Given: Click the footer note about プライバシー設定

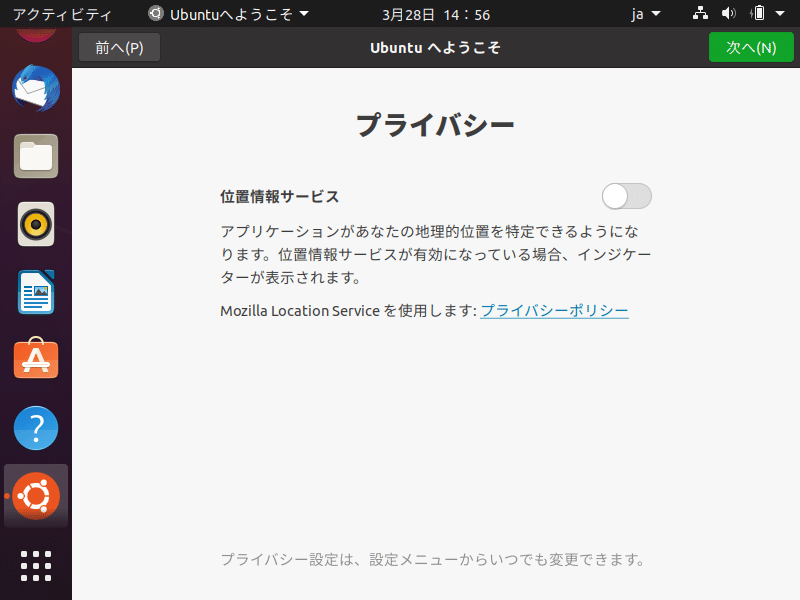Looking at the screenshot, I should pos(433,559).
